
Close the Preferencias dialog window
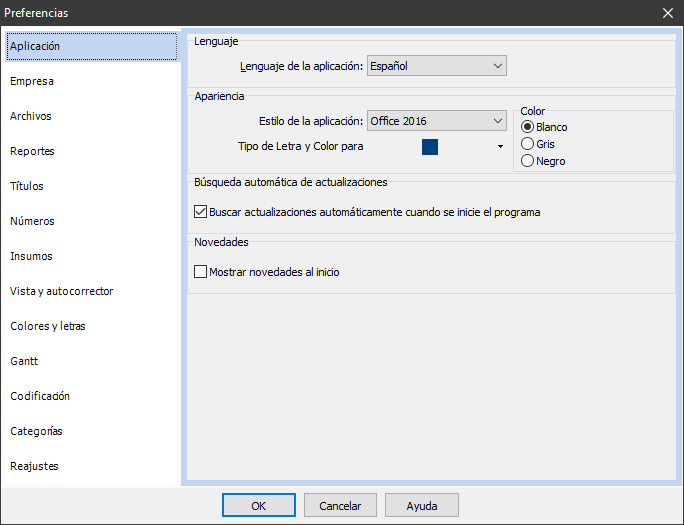pyautogui.click(x=667, y=13)
